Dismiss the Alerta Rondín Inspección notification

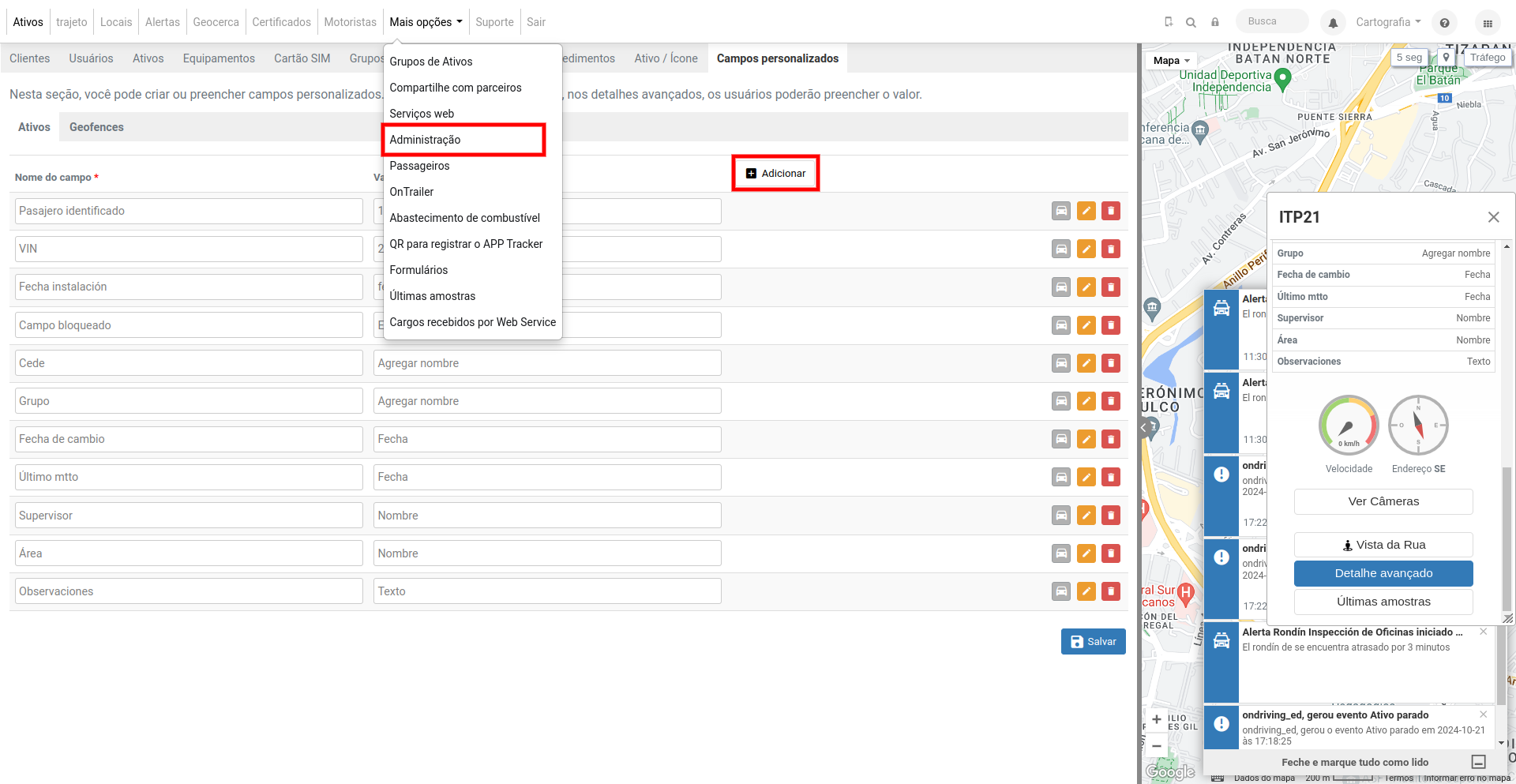tap(1483, 632)
